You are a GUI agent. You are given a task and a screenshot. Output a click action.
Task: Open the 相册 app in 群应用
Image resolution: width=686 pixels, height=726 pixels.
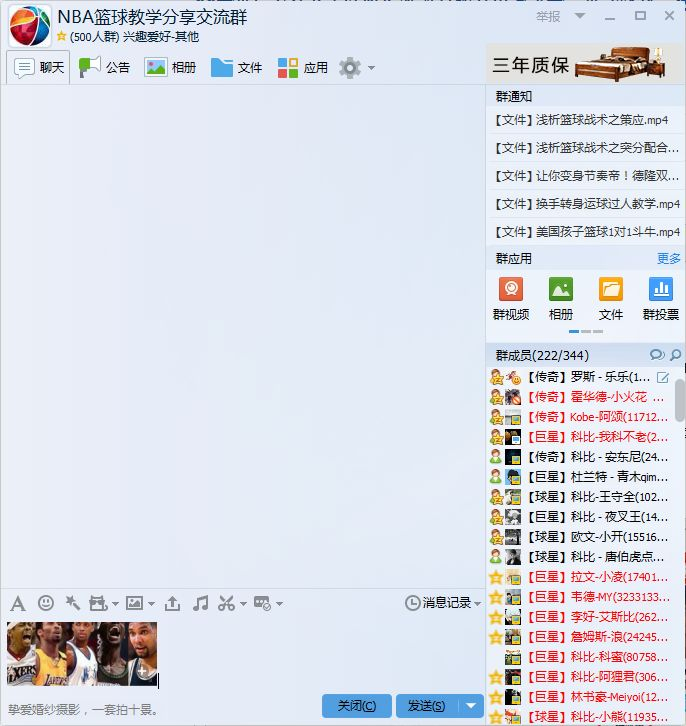(561, 299)
